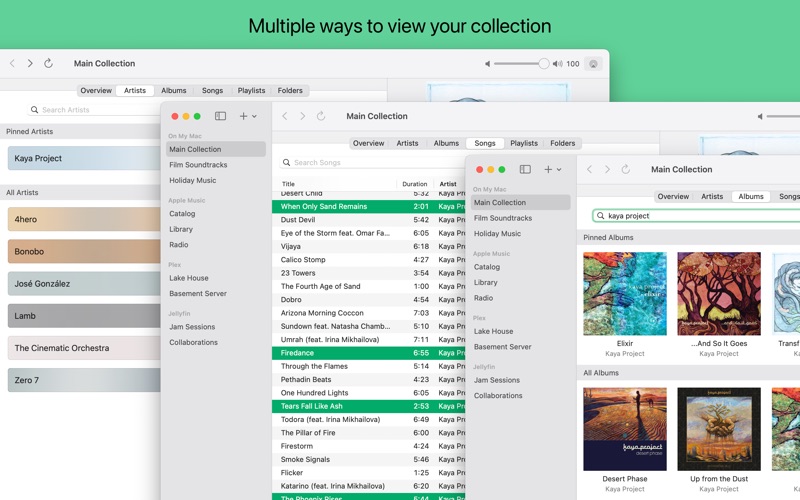Switch to Overview tab in Artists window
The image size is (800, 500).
tap(96, 90)
